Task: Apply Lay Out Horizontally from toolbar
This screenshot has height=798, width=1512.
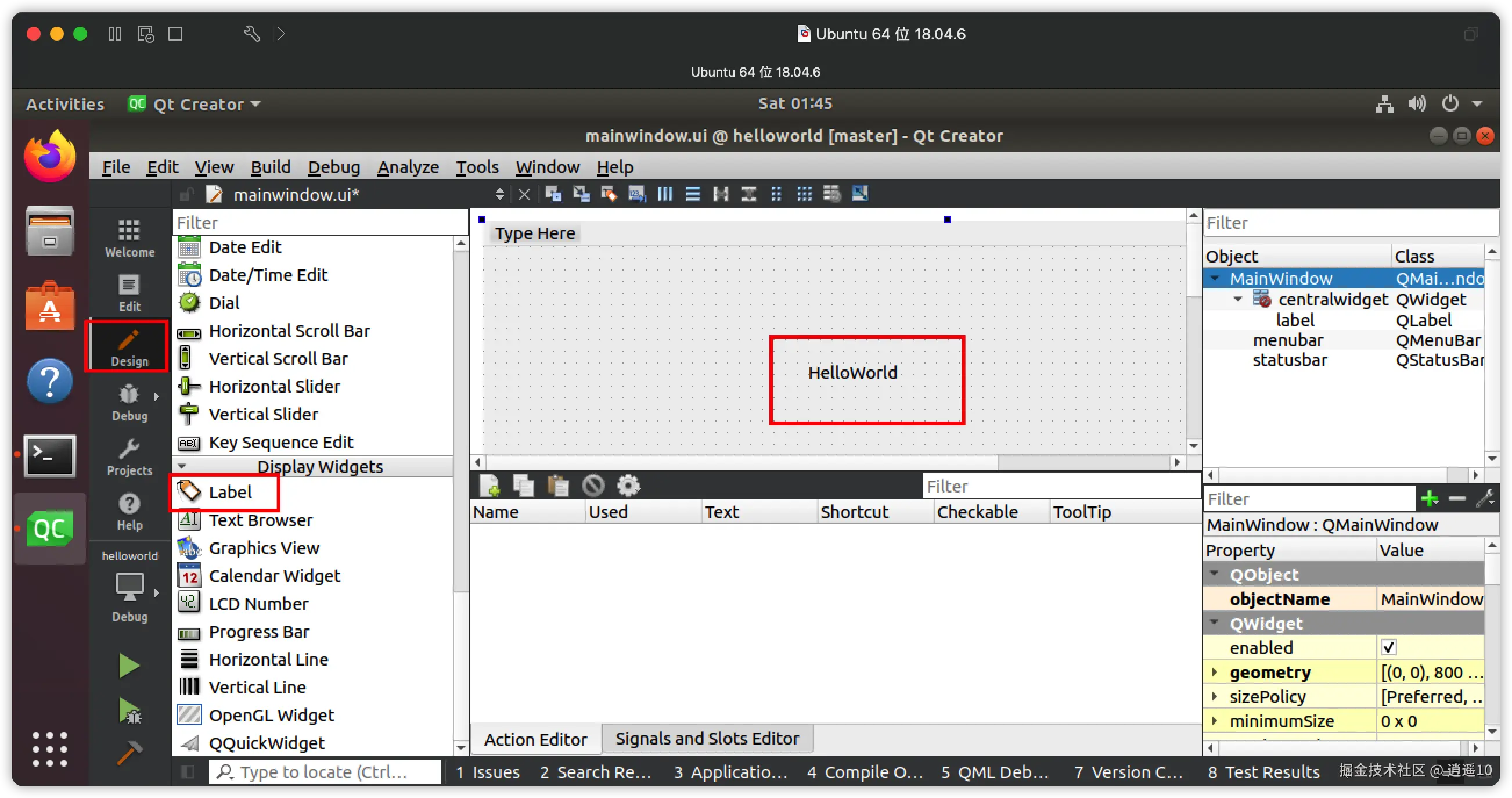Action: (664, 194)
